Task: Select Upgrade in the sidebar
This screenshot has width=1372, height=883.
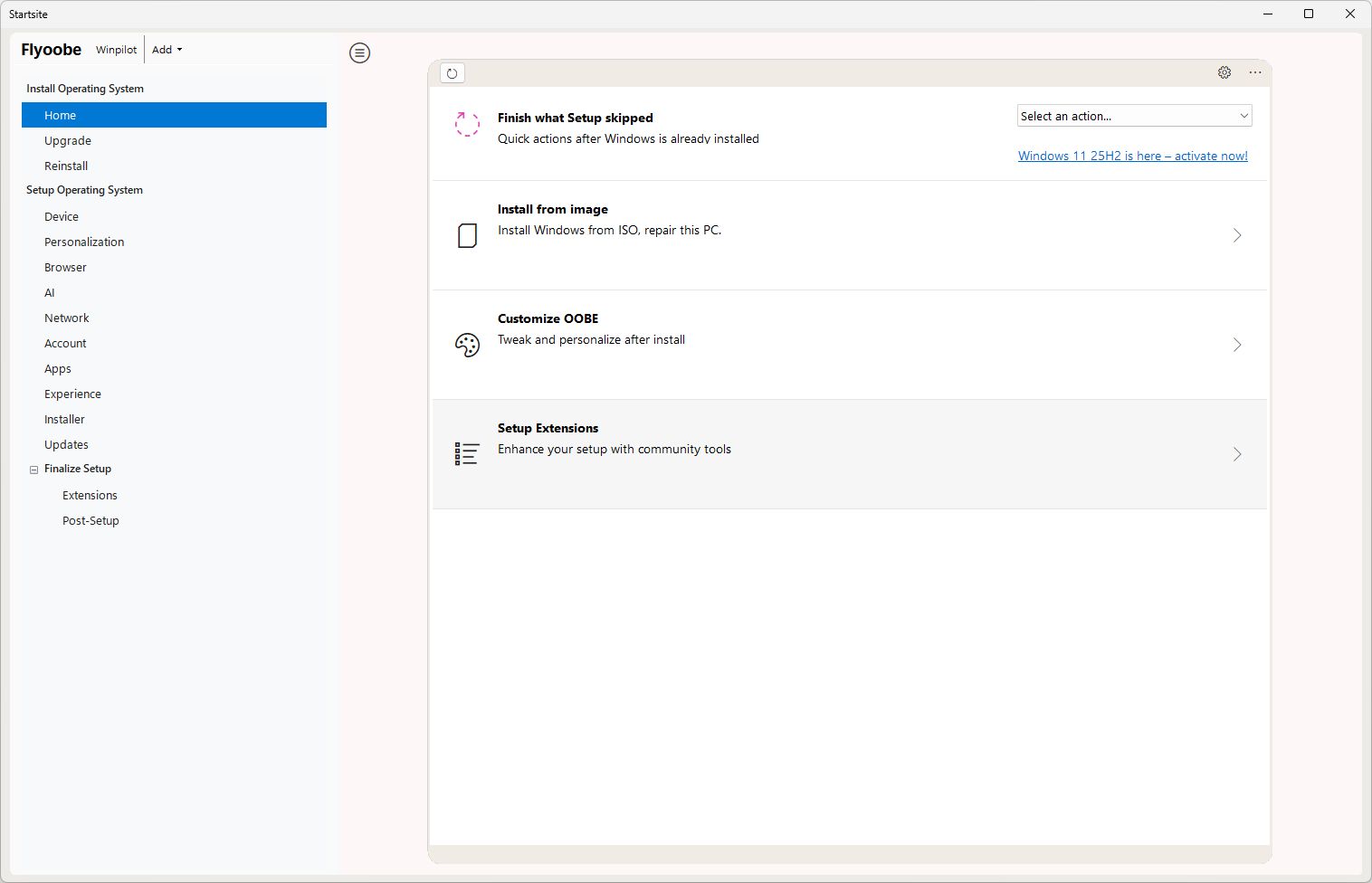Action: click(68, 141)
